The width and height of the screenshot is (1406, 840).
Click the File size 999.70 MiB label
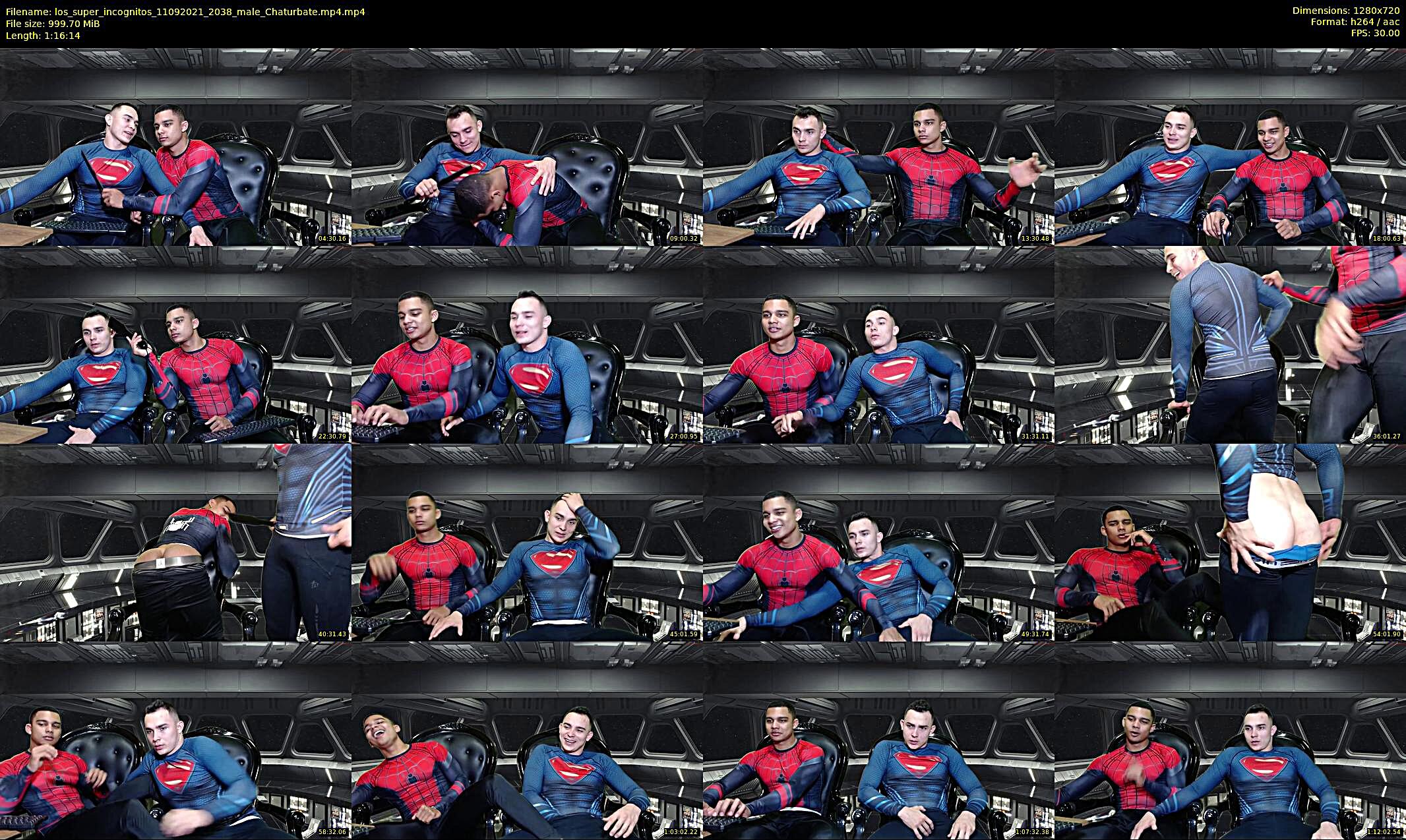53,24
